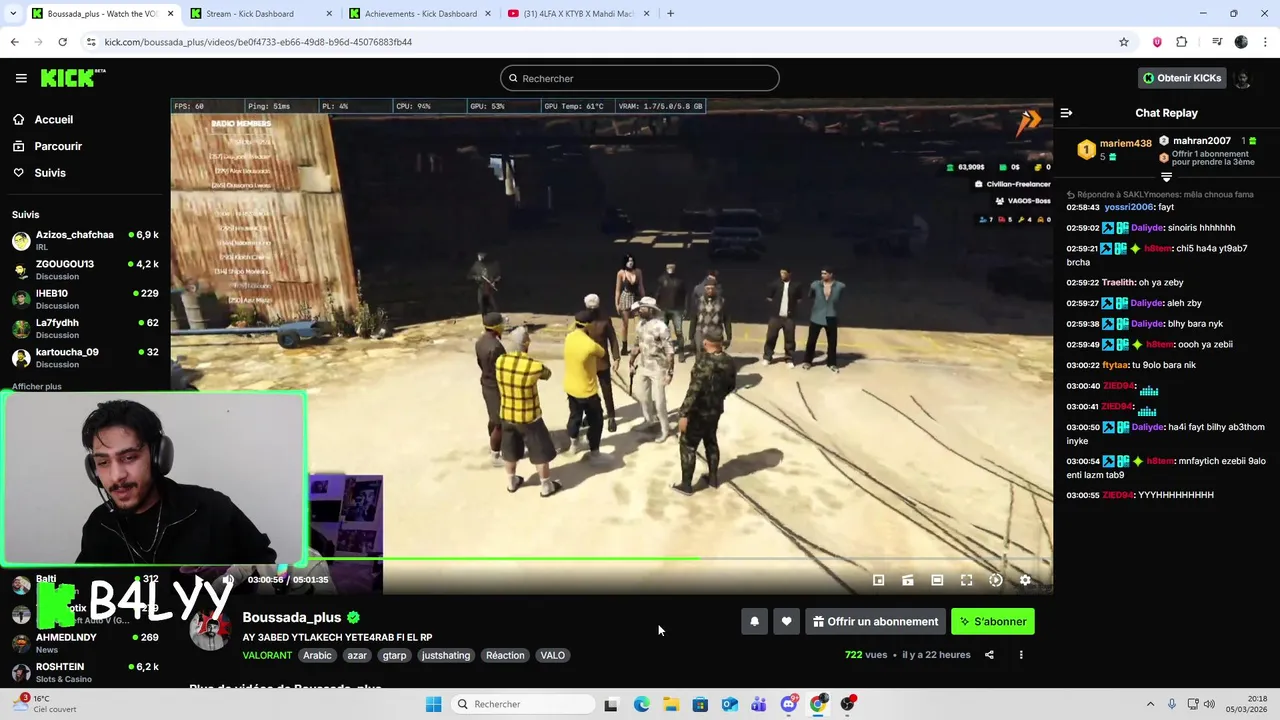The height and width of the screenshot is (720, 1280).
Task: Click Offrir un abonnement button
Action: (875, 621)
